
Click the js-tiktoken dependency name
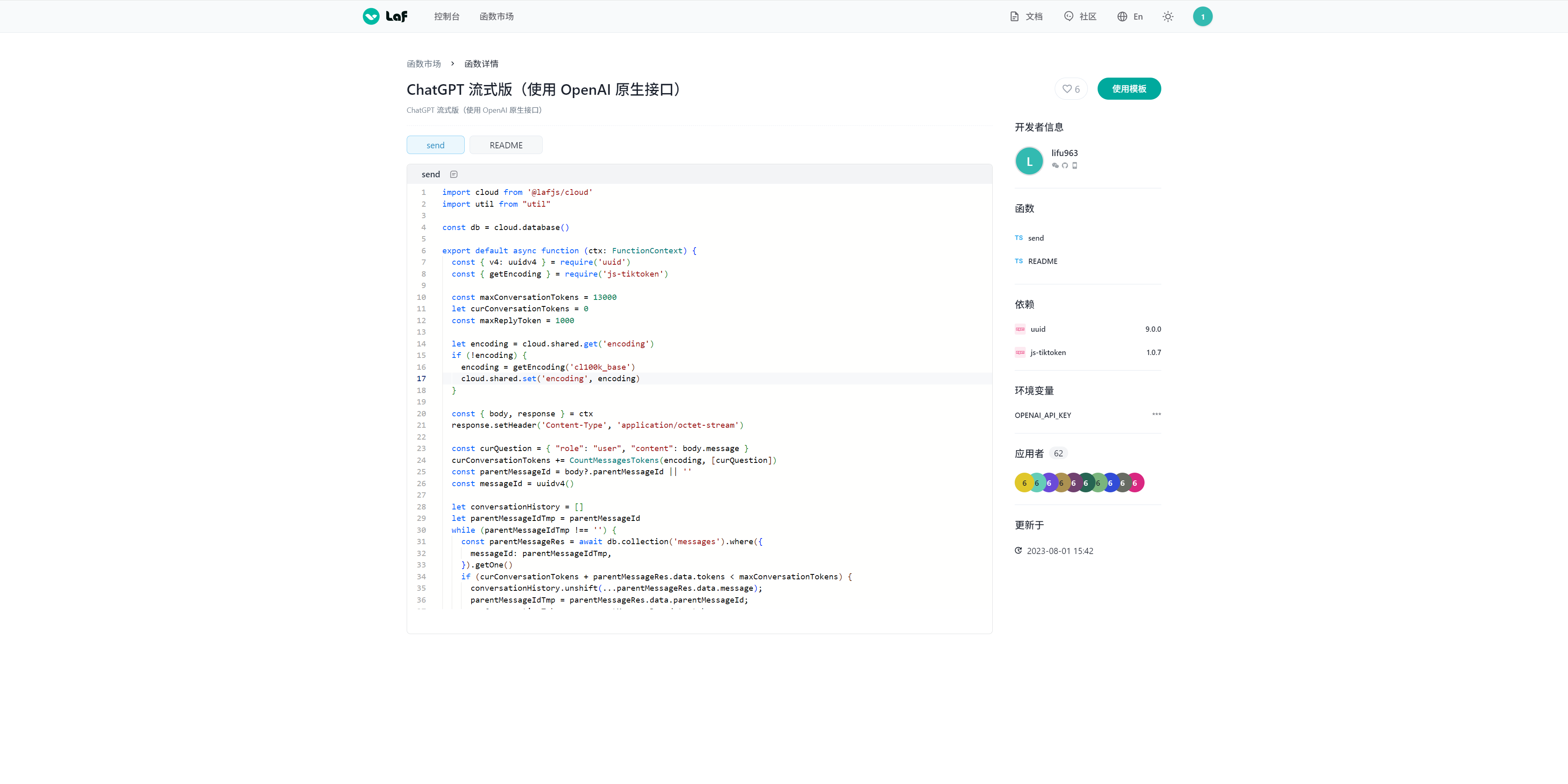click(1048, 353)
